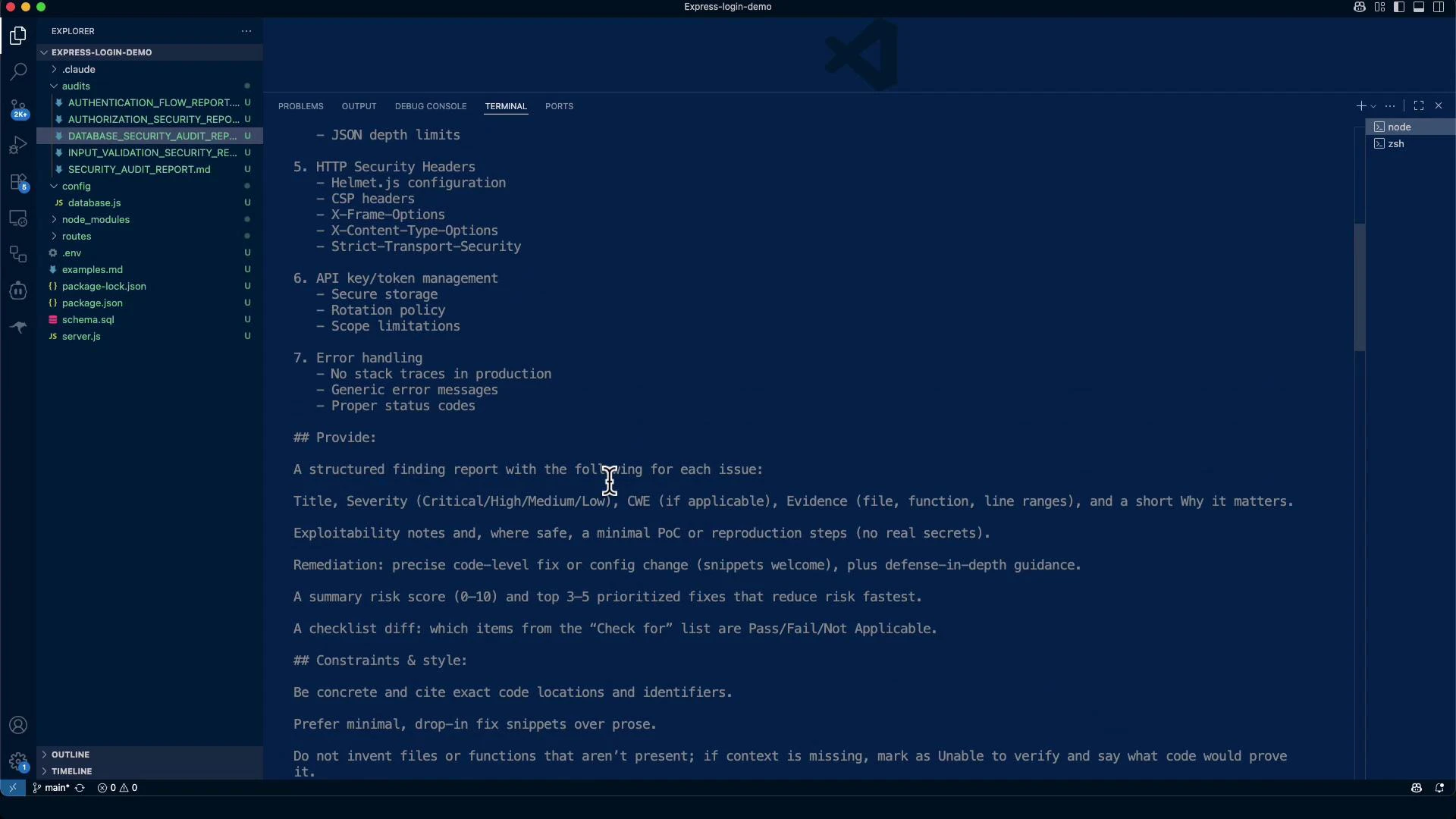Screen dimensions: 1456x819
Task: Click the main* branch in status bar
Action: coord(51,788)
